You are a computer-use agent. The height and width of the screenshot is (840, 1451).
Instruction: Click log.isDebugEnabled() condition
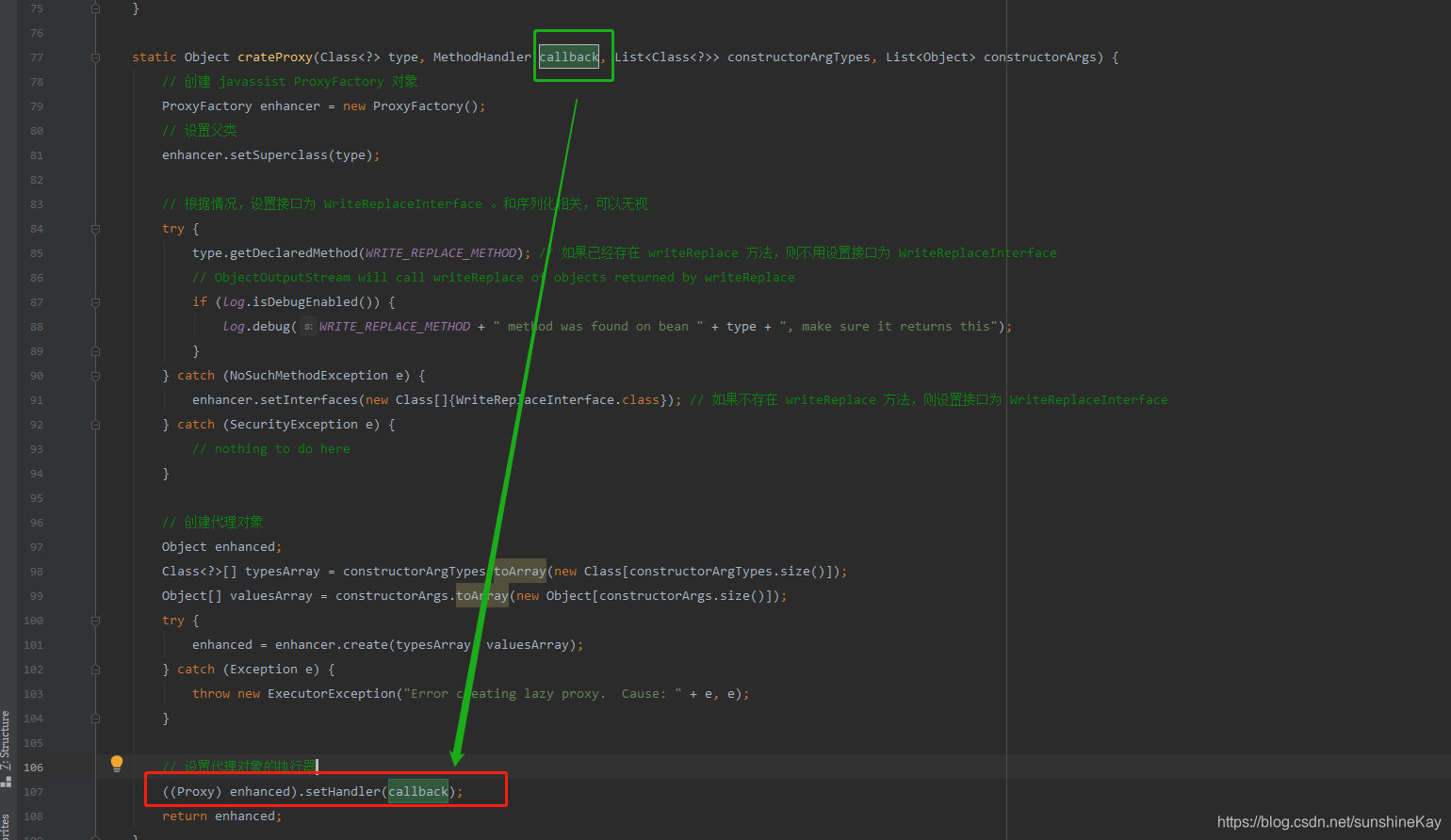tap(302, 302)
